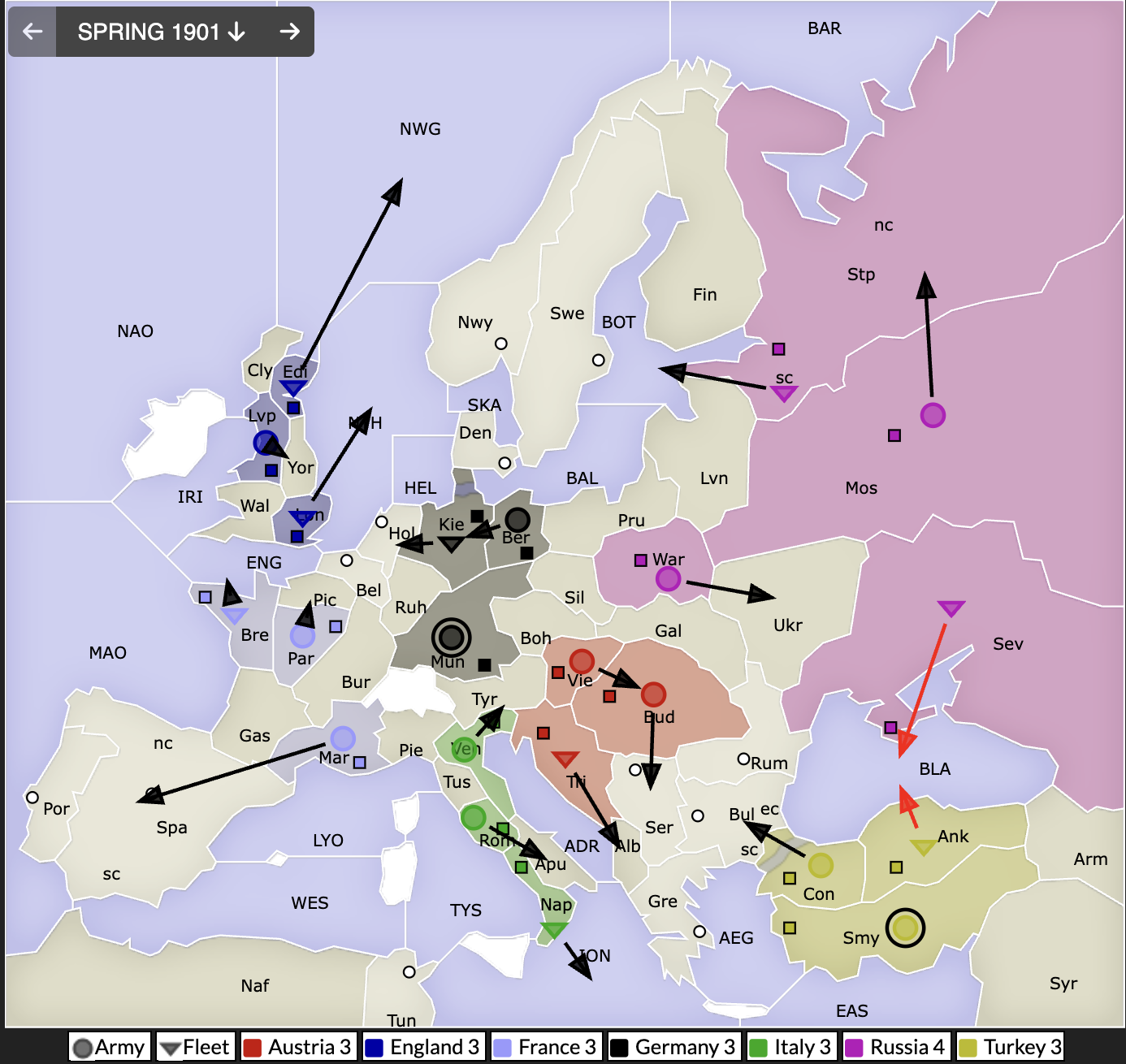Go to the previous turn with left arrow

[x=32, y=32]
